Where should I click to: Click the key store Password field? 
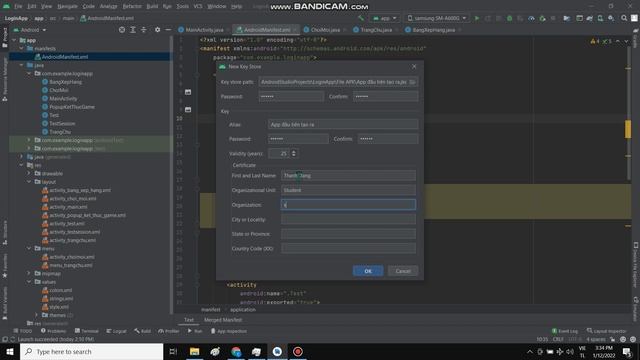click(x=291, y=97)
